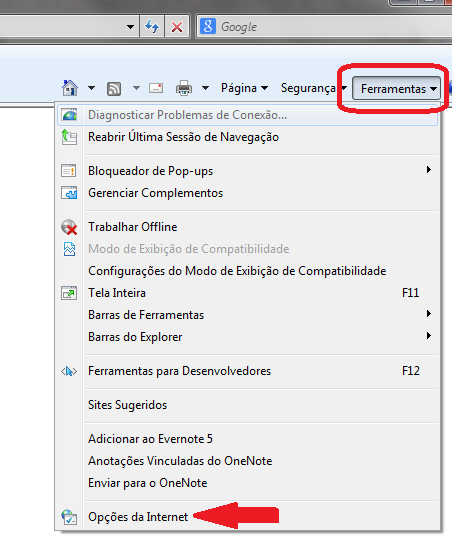Choose Trabalhar Offline
Image resolution: width=452 pixels, height=543 pixels.
tap(248, 227)
